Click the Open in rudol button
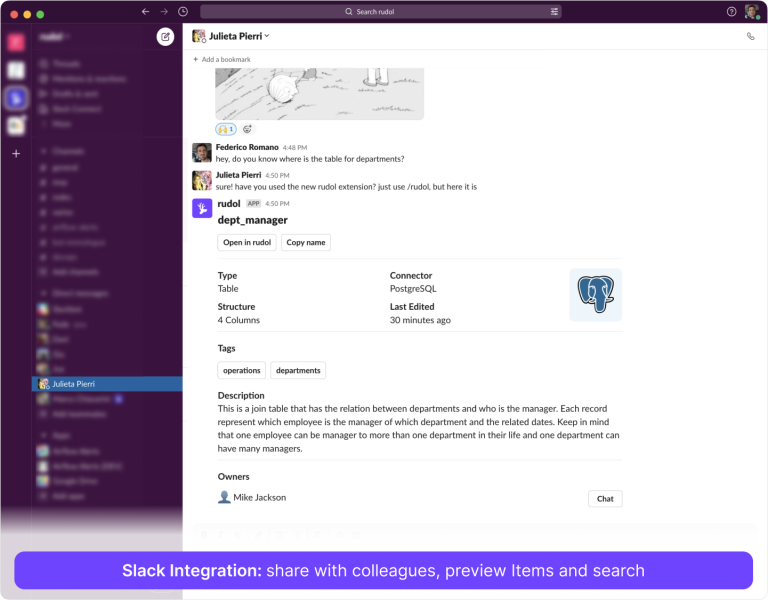The image size is (768, 600). [x=247, y=242]
